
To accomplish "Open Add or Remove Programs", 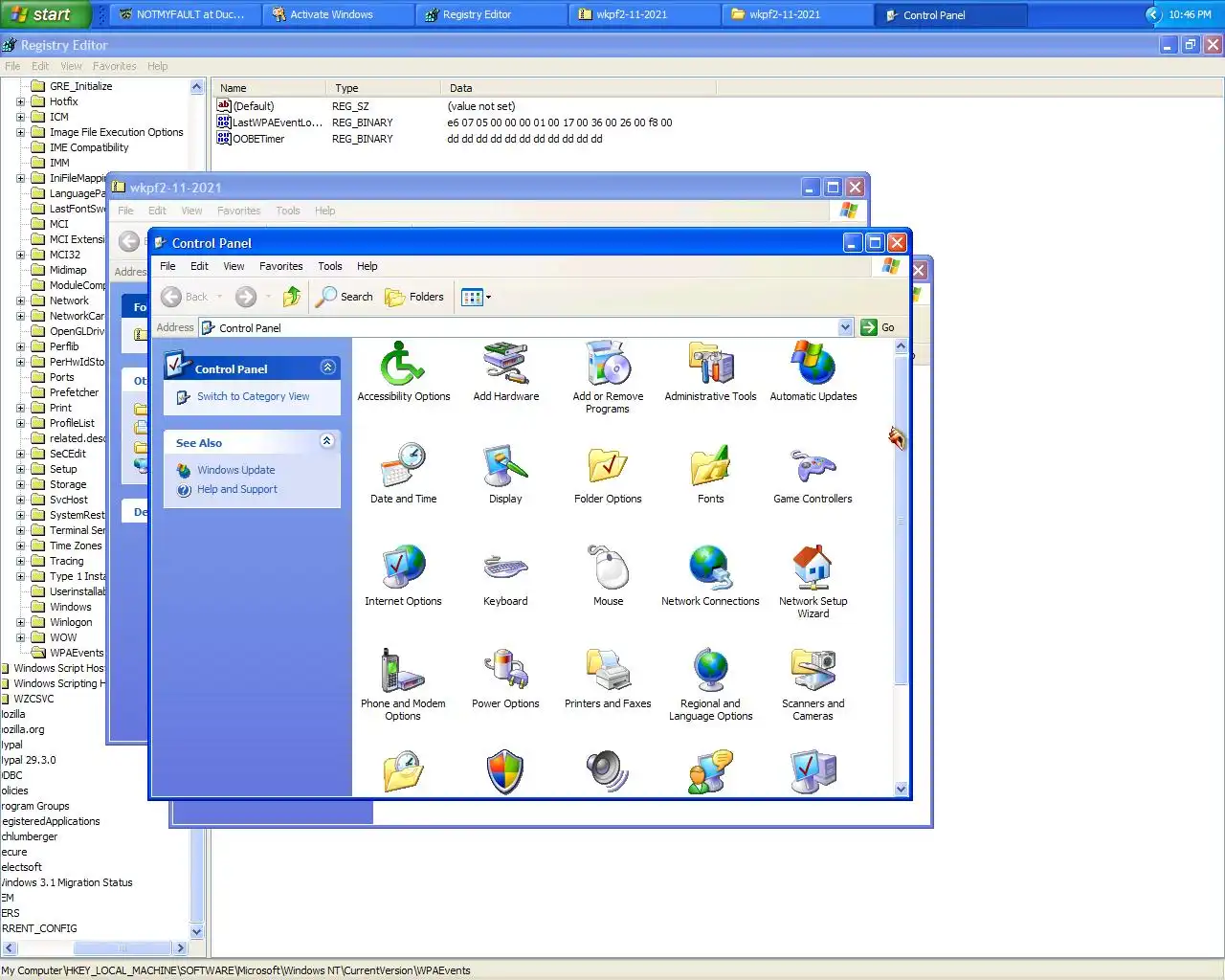I will pyautogui.click(x=608, y=378).
